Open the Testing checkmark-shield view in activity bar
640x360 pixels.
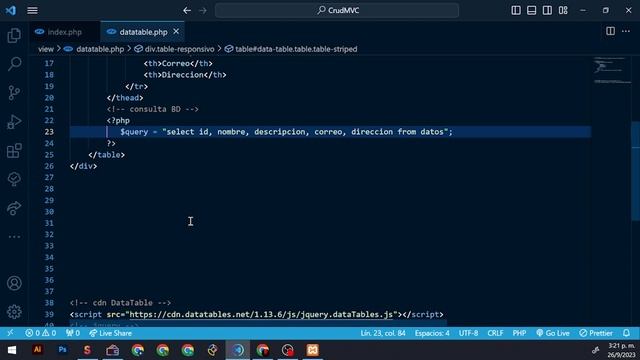pos(14,179)
